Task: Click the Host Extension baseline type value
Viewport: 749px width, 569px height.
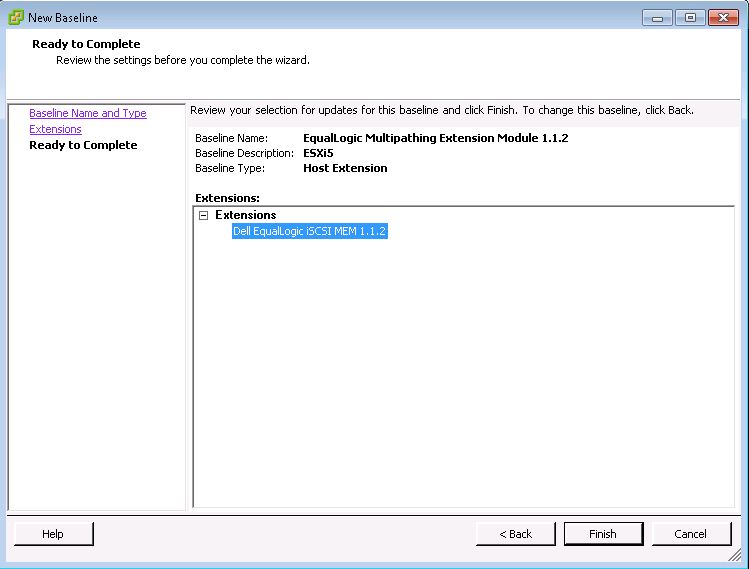Action: click(x=345, y=168)
